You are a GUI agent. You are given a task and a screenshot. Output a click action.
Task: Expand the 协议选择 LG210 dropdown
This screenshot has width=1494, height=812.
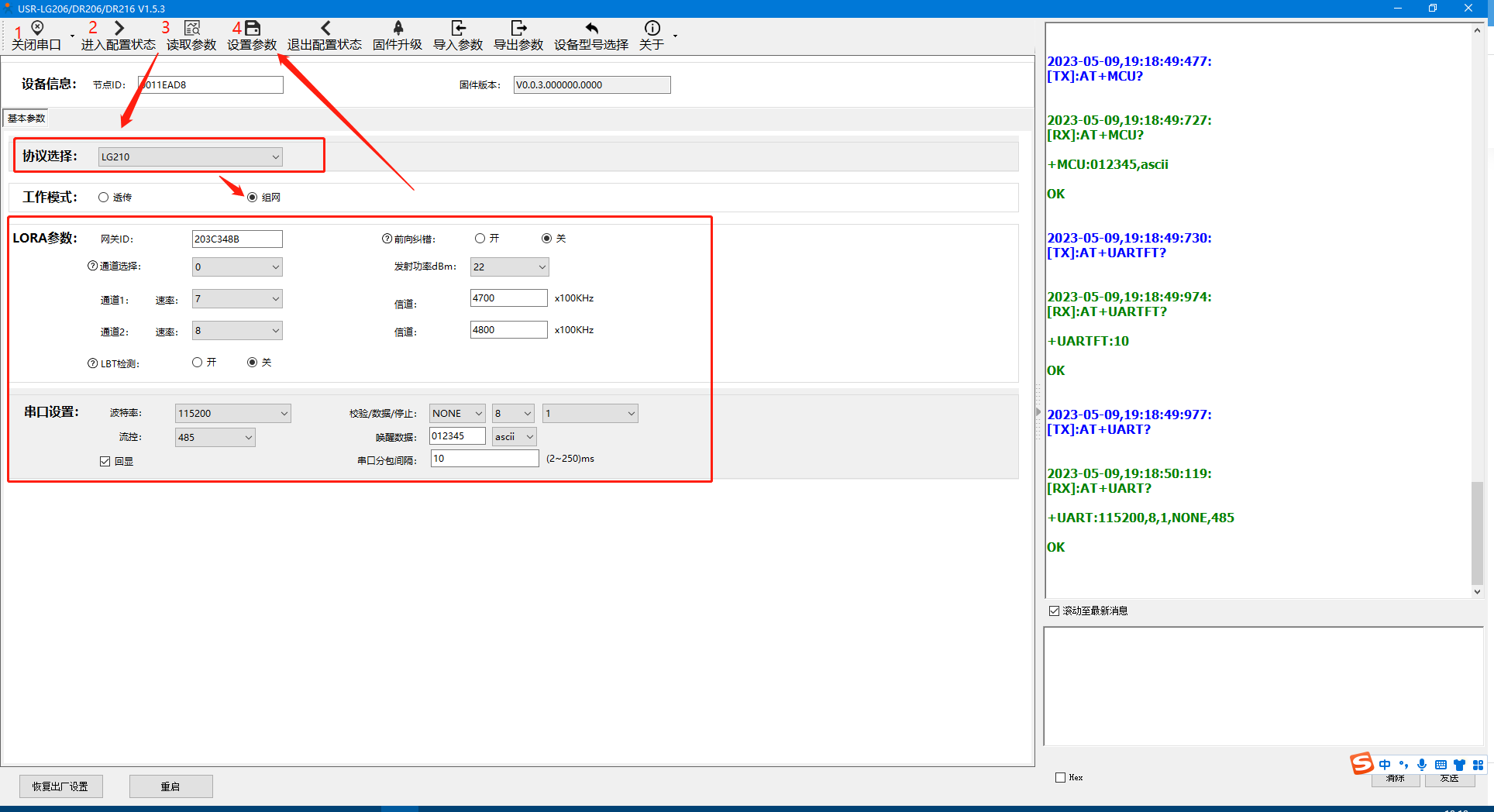click(191, 157)
